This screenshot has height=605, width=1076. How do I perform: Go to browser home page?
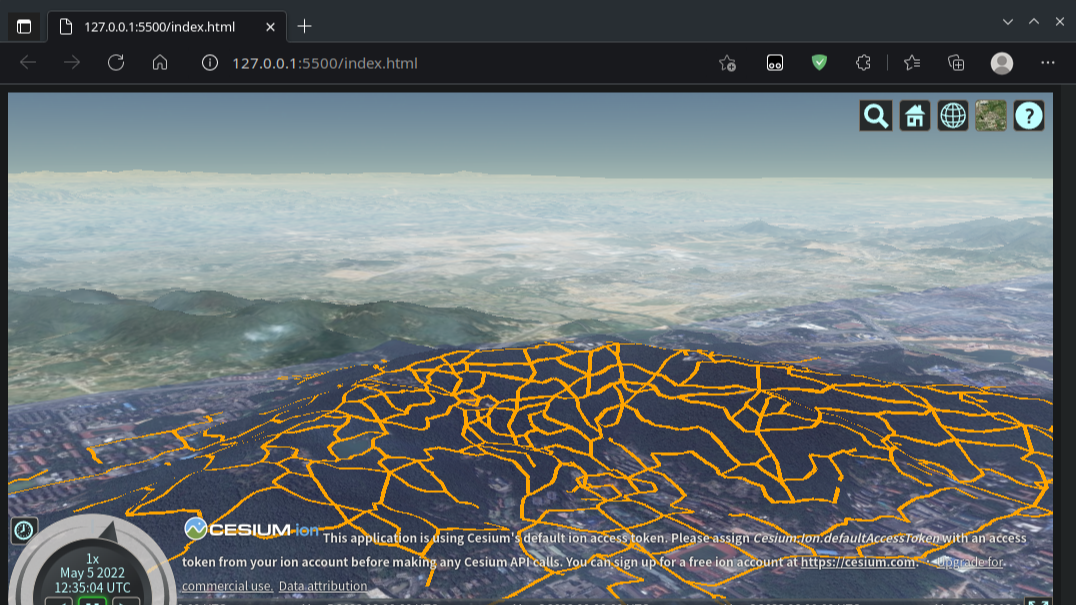pos(160,63)
